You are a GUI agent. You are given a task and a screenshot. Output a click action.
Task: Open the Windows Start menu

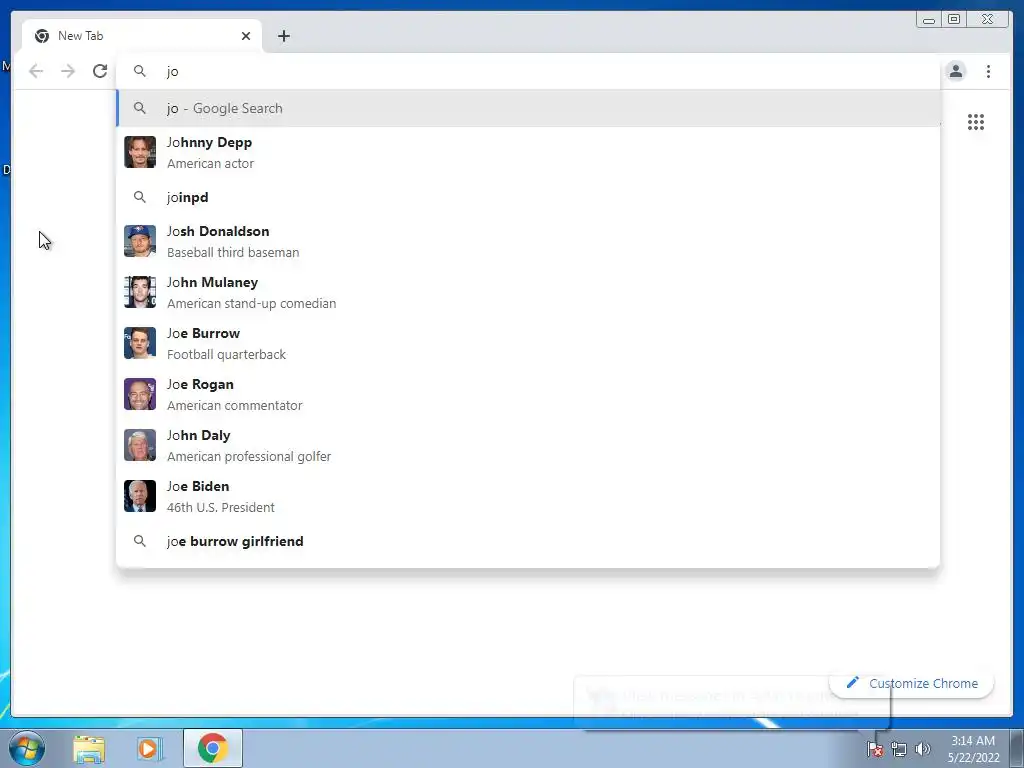pyautogui.click(x=27, y=748)
